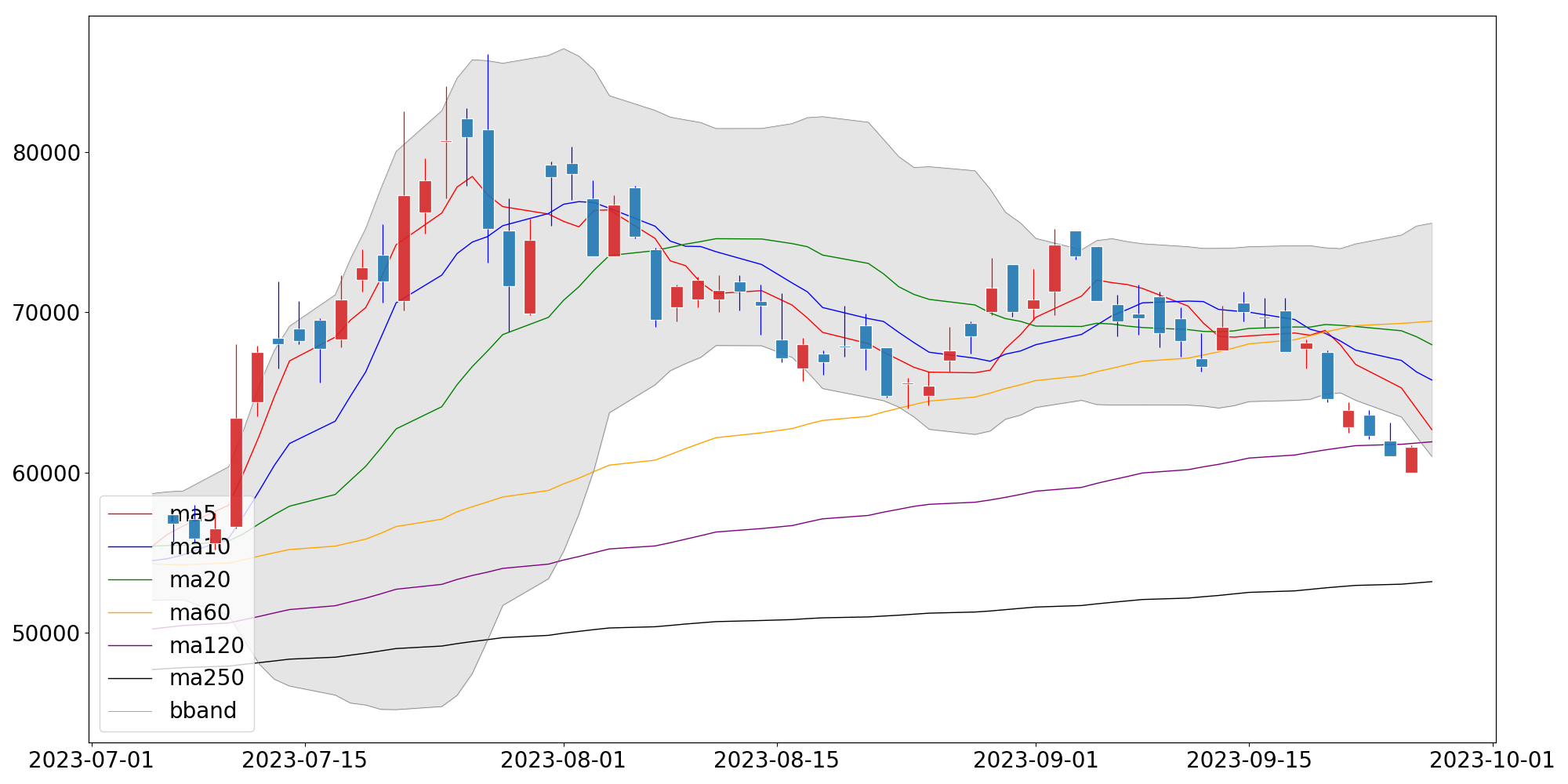This screenshot has width=1568, height=784.
Task: Click the ma60 legend label
Action: [200, 612]
